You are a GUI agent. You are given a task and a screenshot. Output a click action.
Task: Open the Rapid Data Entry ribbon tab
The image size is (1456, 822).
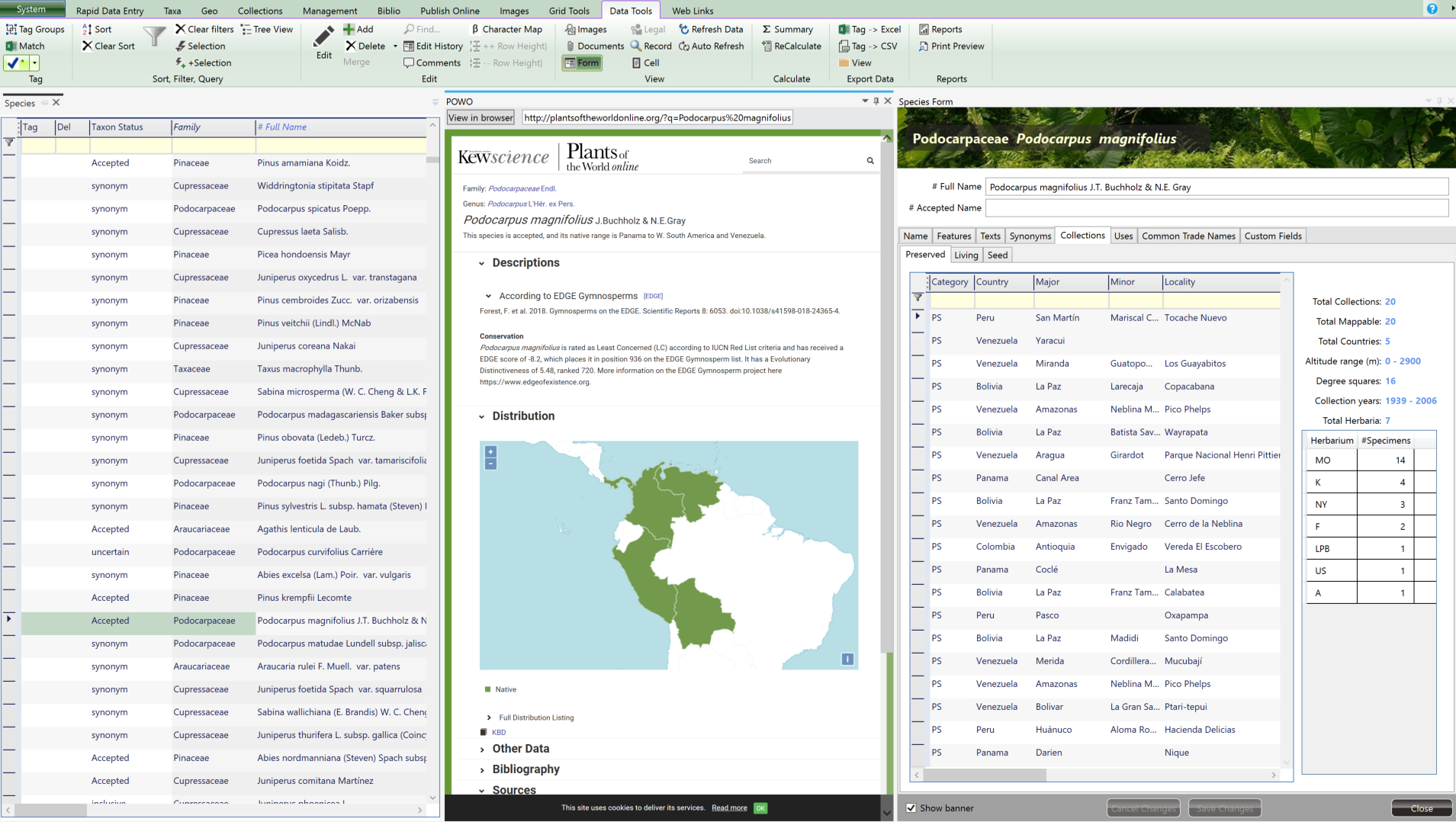pyautogui.click(x=110, y=11)
